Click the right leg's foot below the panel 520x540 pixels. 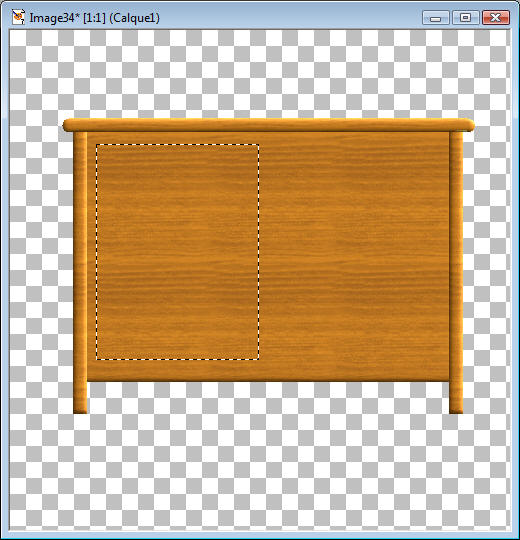456,398
